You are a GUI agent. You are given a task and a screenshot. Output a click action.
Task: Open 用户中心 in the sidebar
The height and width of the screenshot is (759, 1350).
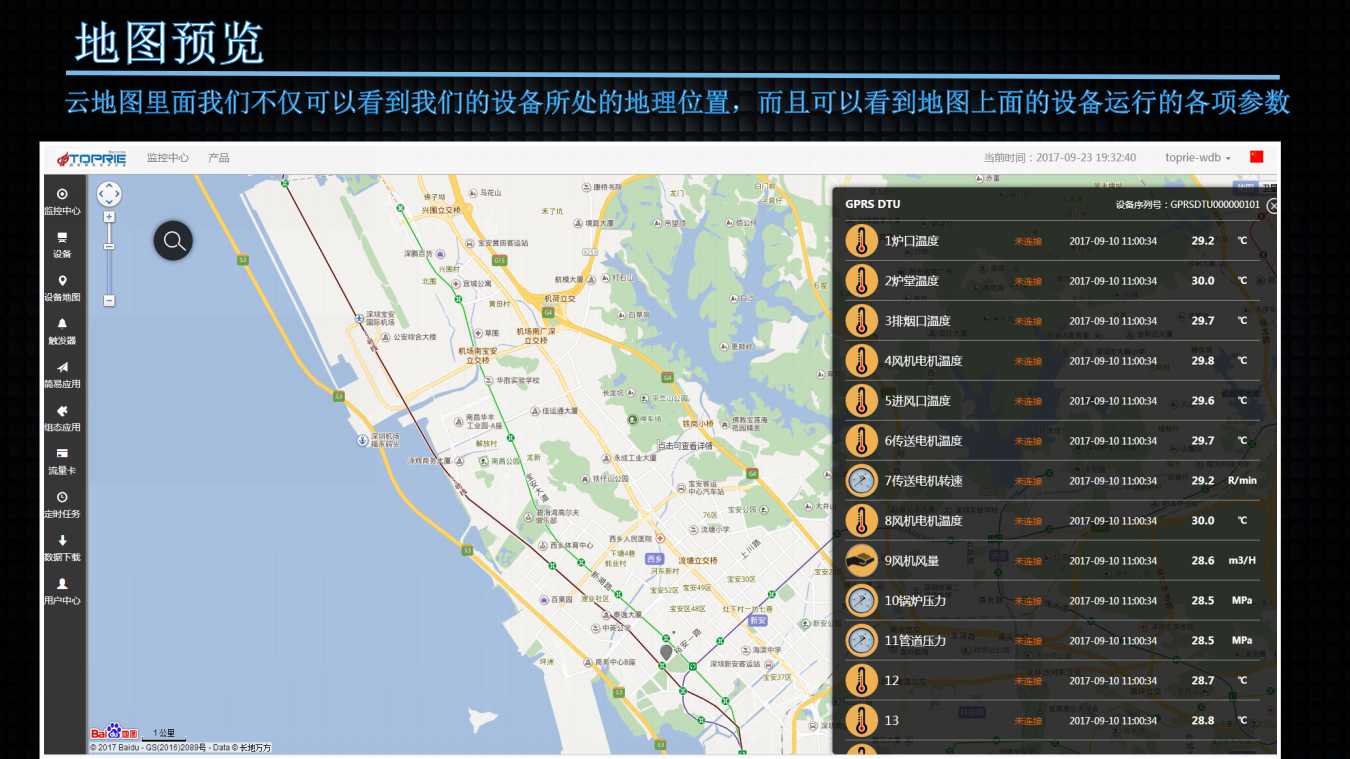62,590
